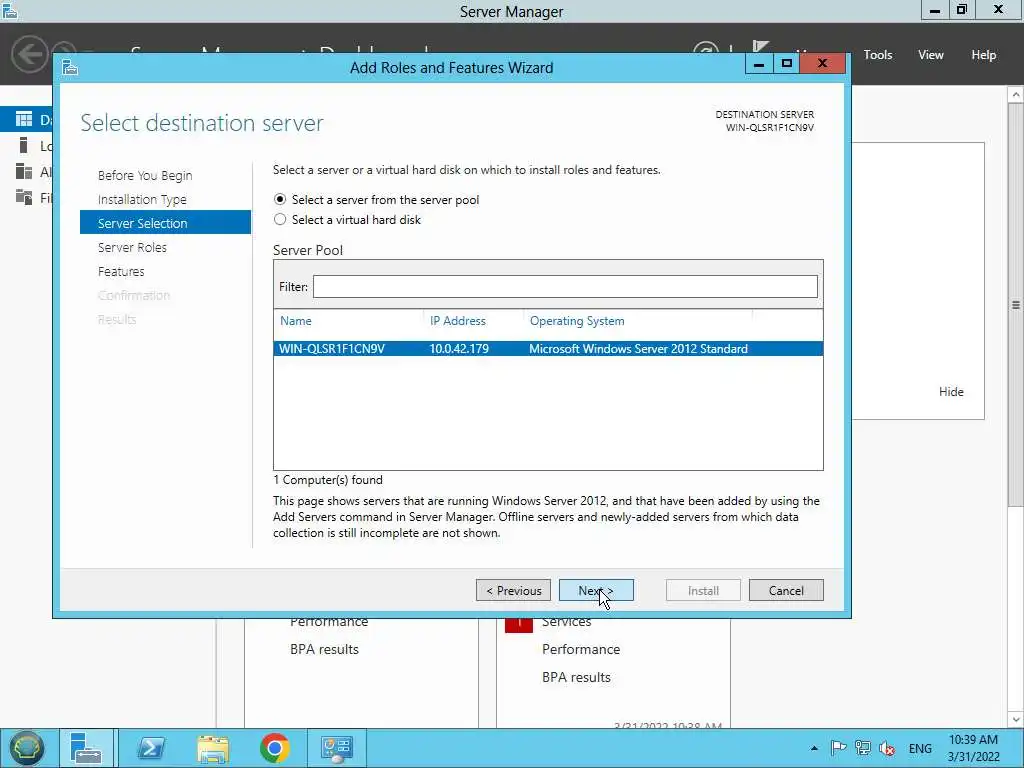The image size is (1024, 768).
Task: Click Server Manager back arrow button
Action: point(29,53)
